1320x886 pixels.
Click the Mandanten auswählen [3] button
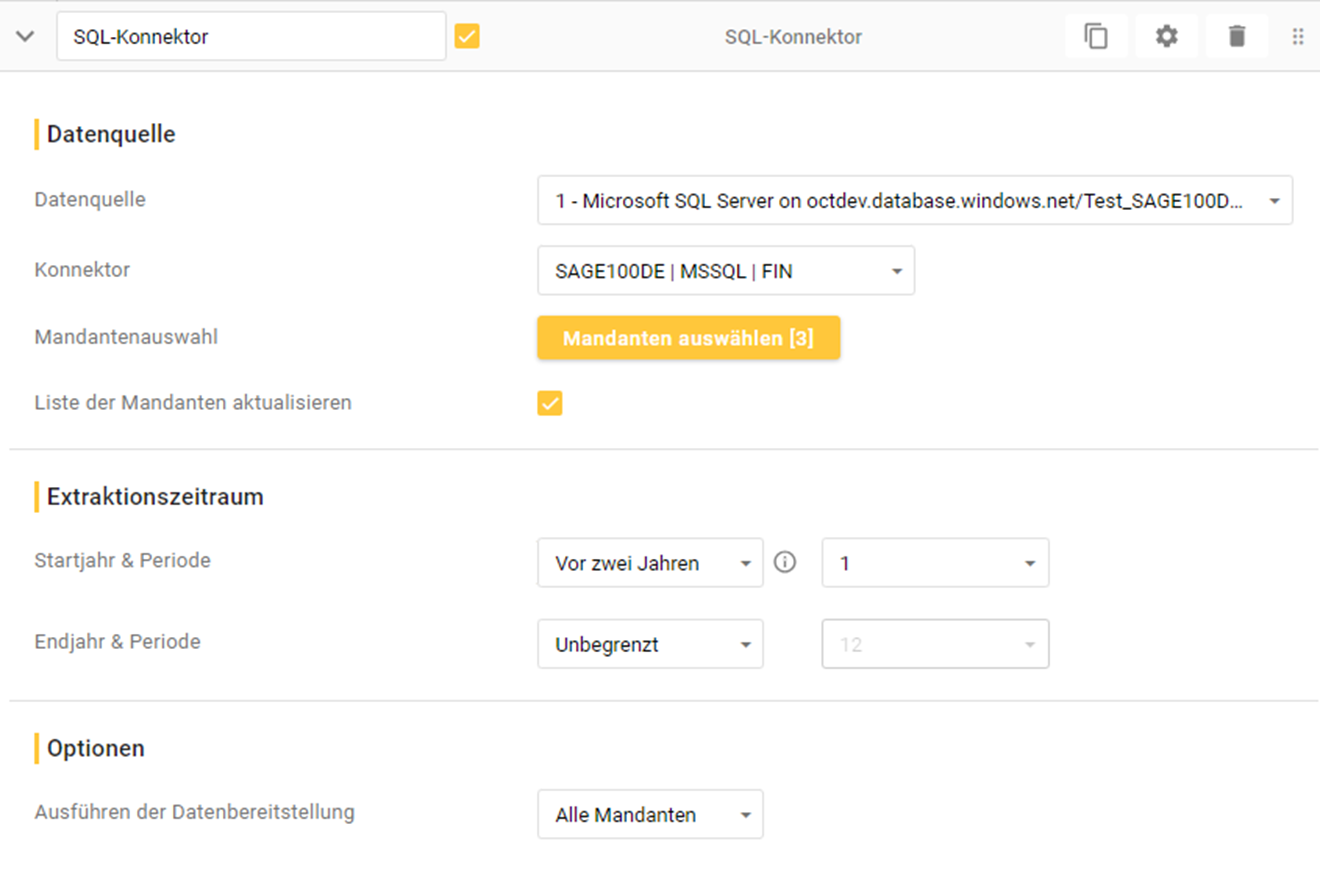click(688, 338)
